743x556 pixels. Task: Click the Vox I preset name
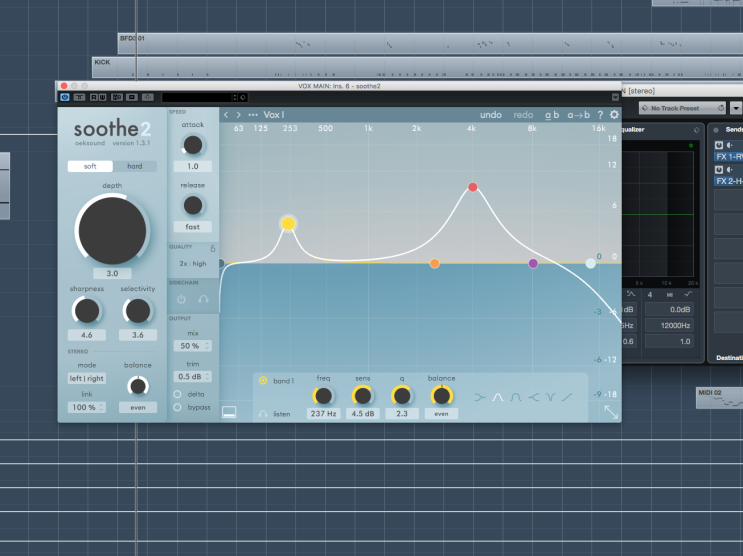coord(274,115)
